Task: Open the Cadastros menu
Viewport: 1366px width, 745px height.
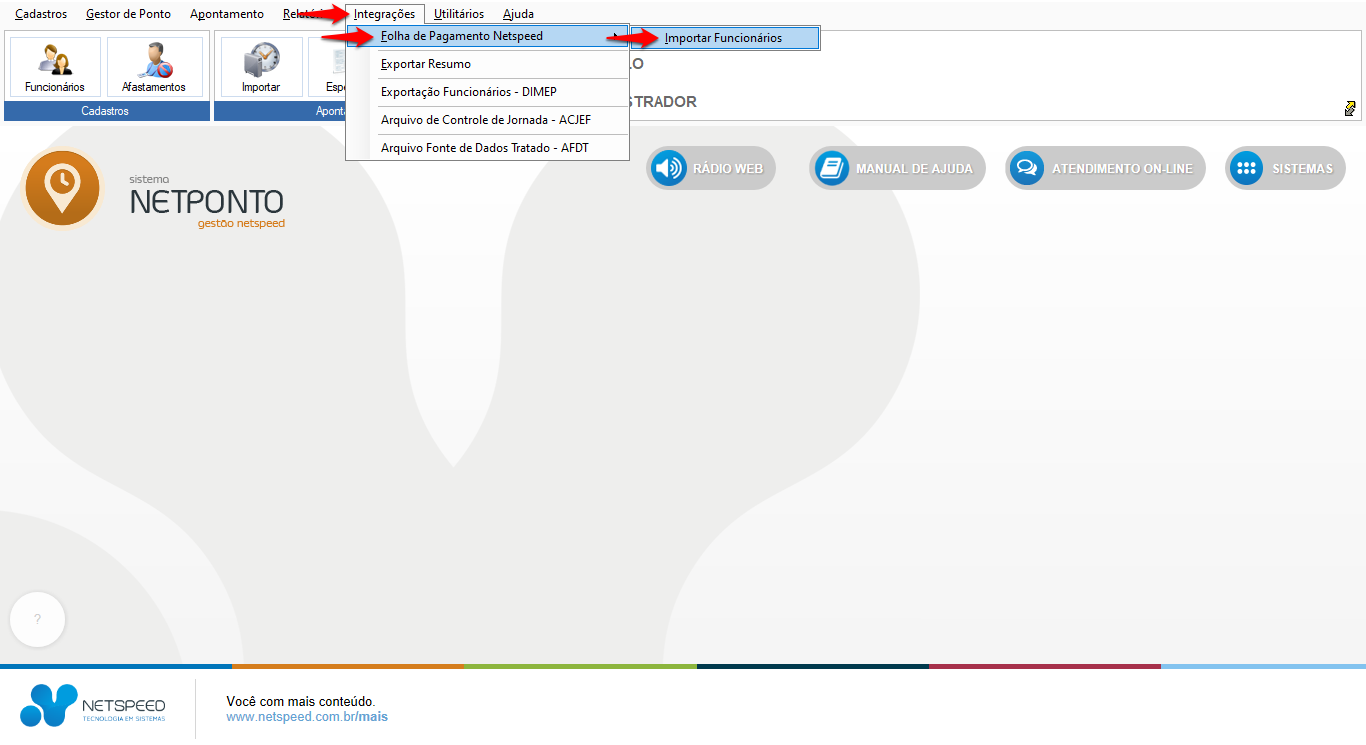Action: coord(41,14)
